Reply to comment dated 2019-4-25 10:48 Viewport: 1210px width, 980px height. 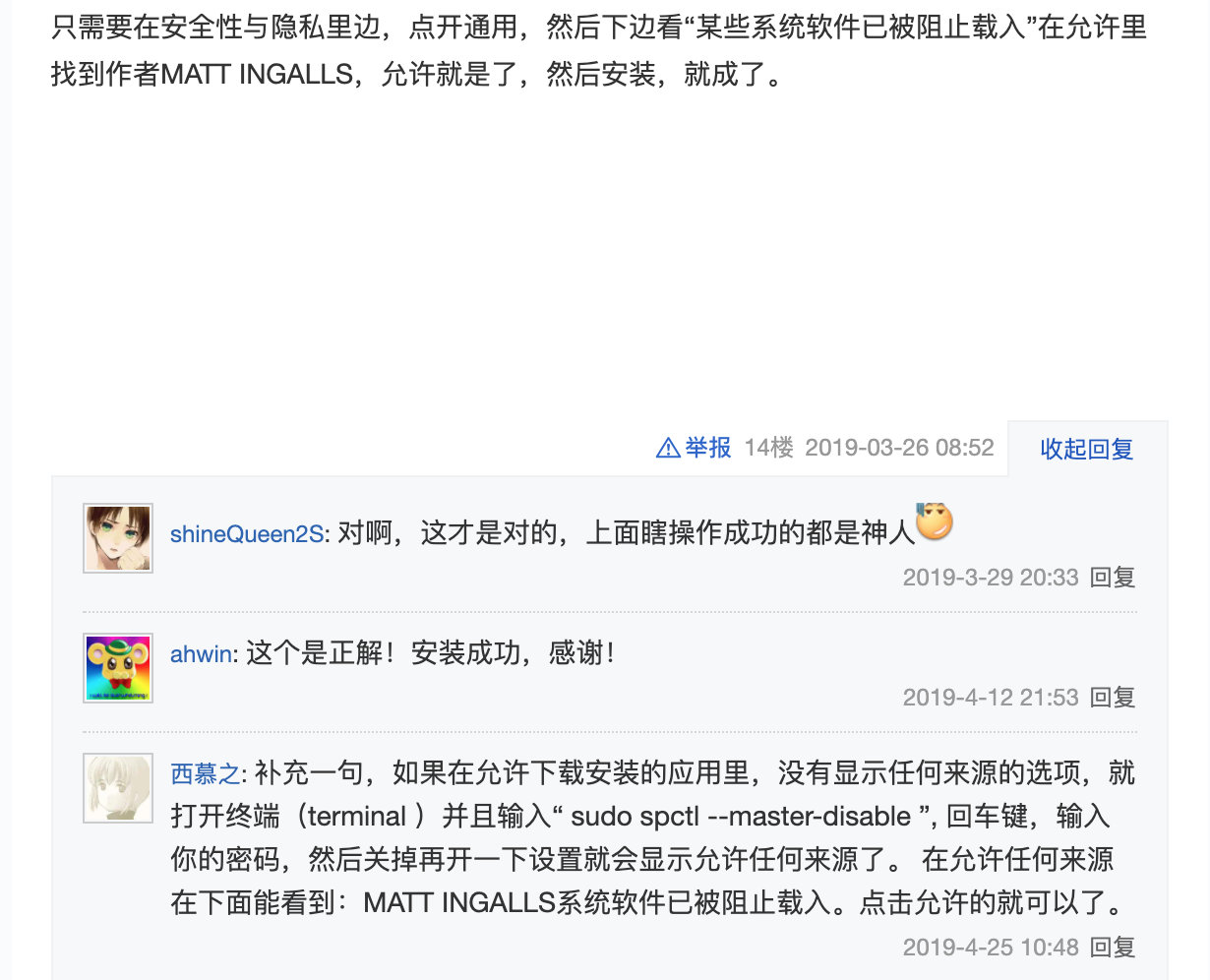pyautogui.click(x=1113, y=948)
